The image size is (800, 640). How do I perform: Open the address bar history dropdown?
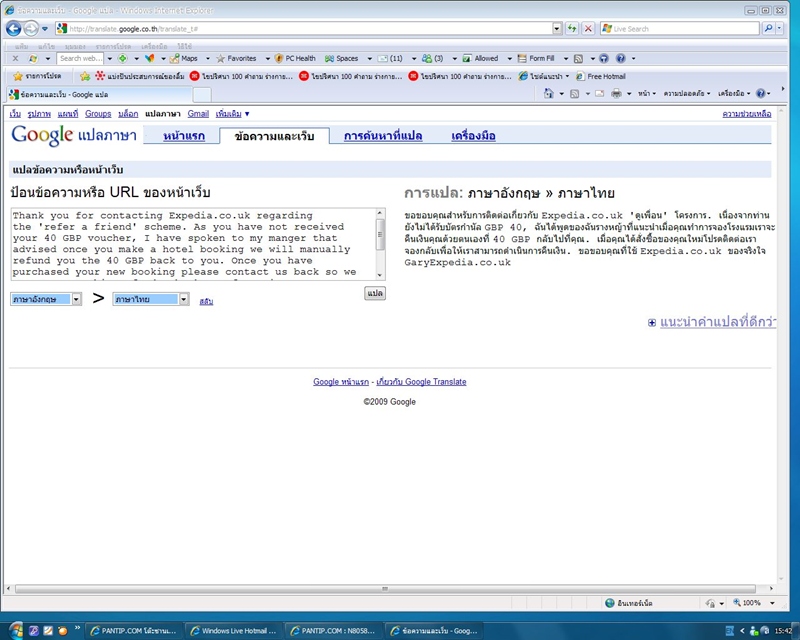coord(557,29)
